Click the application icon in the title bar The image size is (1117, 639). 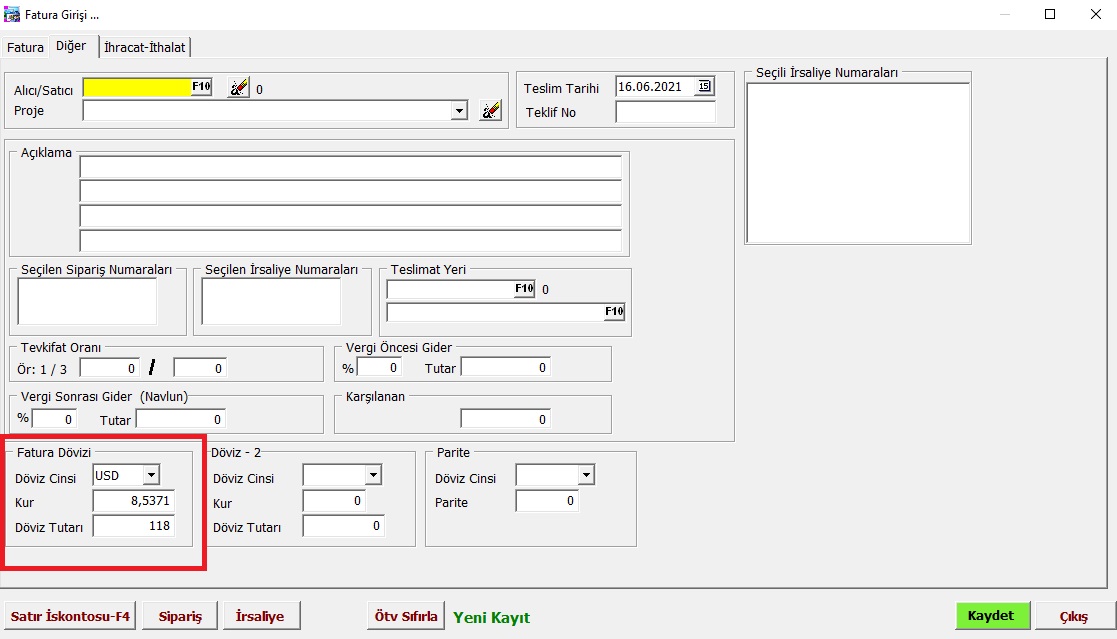click(12, 15)
